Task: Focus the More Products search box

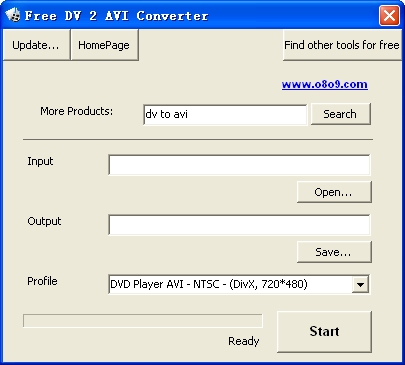Action: pos(225,114)
